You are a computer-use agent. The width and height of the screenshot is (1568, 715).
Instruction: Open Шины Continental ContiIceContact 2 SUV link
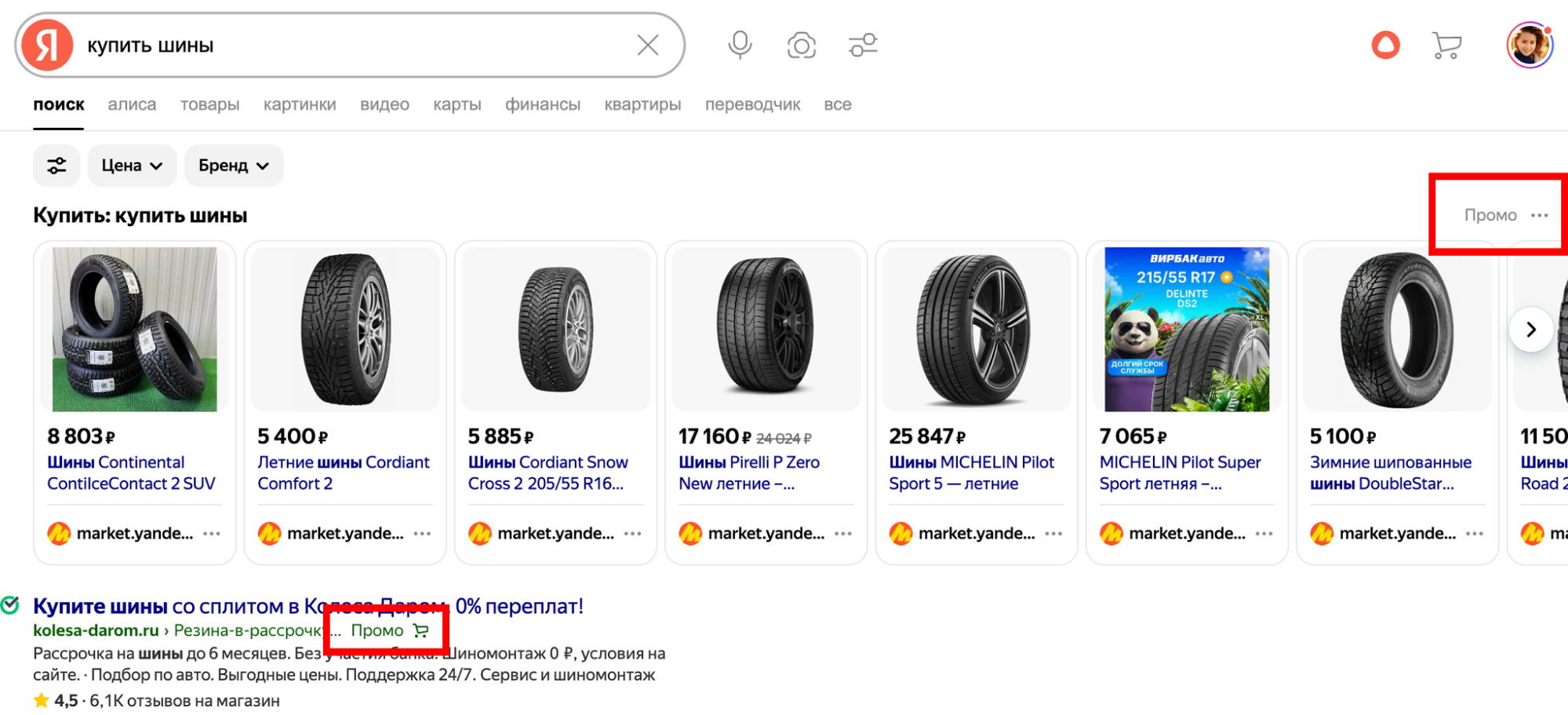(131, 472)
